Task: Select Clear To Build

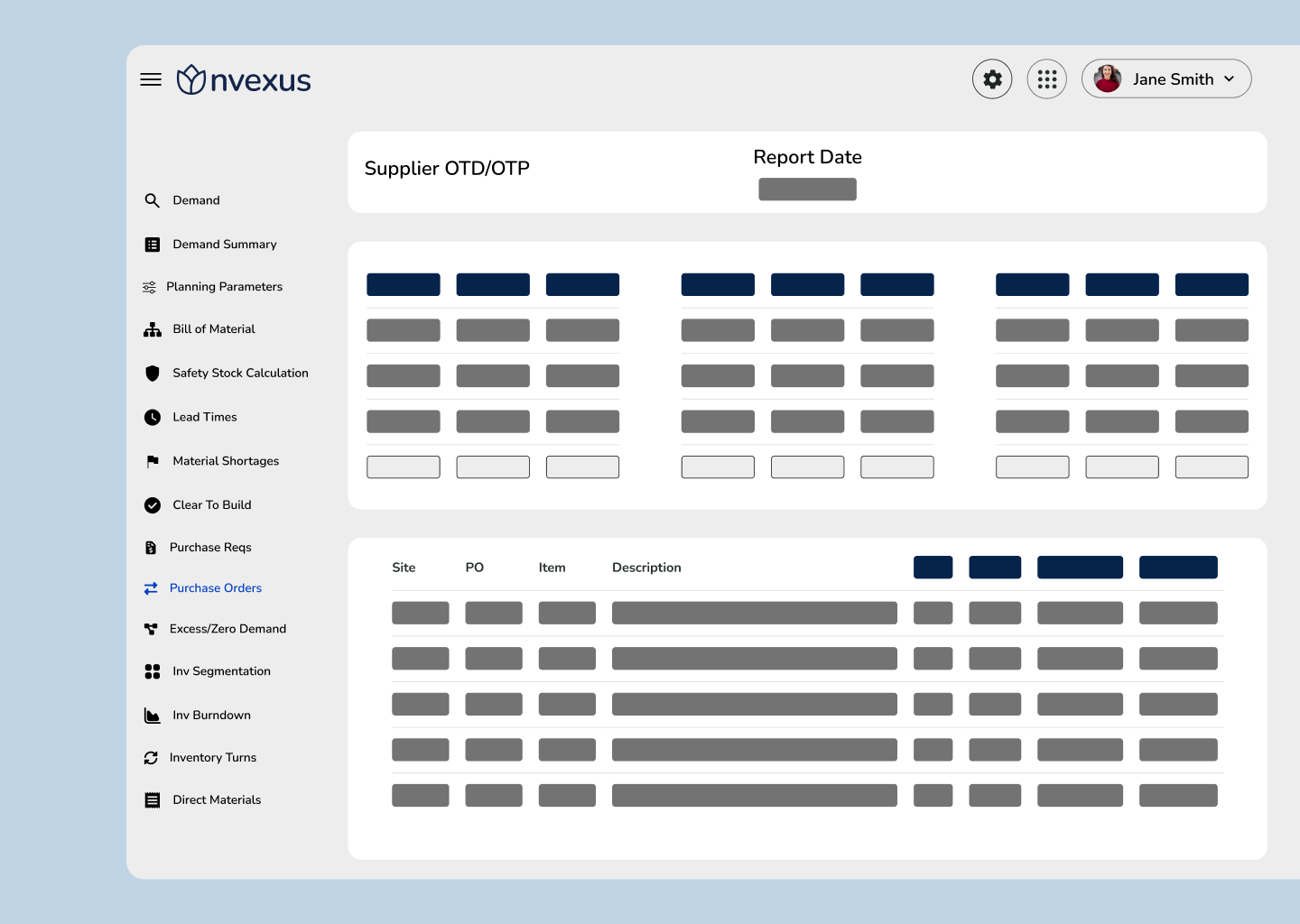Action: coord(212,505)
